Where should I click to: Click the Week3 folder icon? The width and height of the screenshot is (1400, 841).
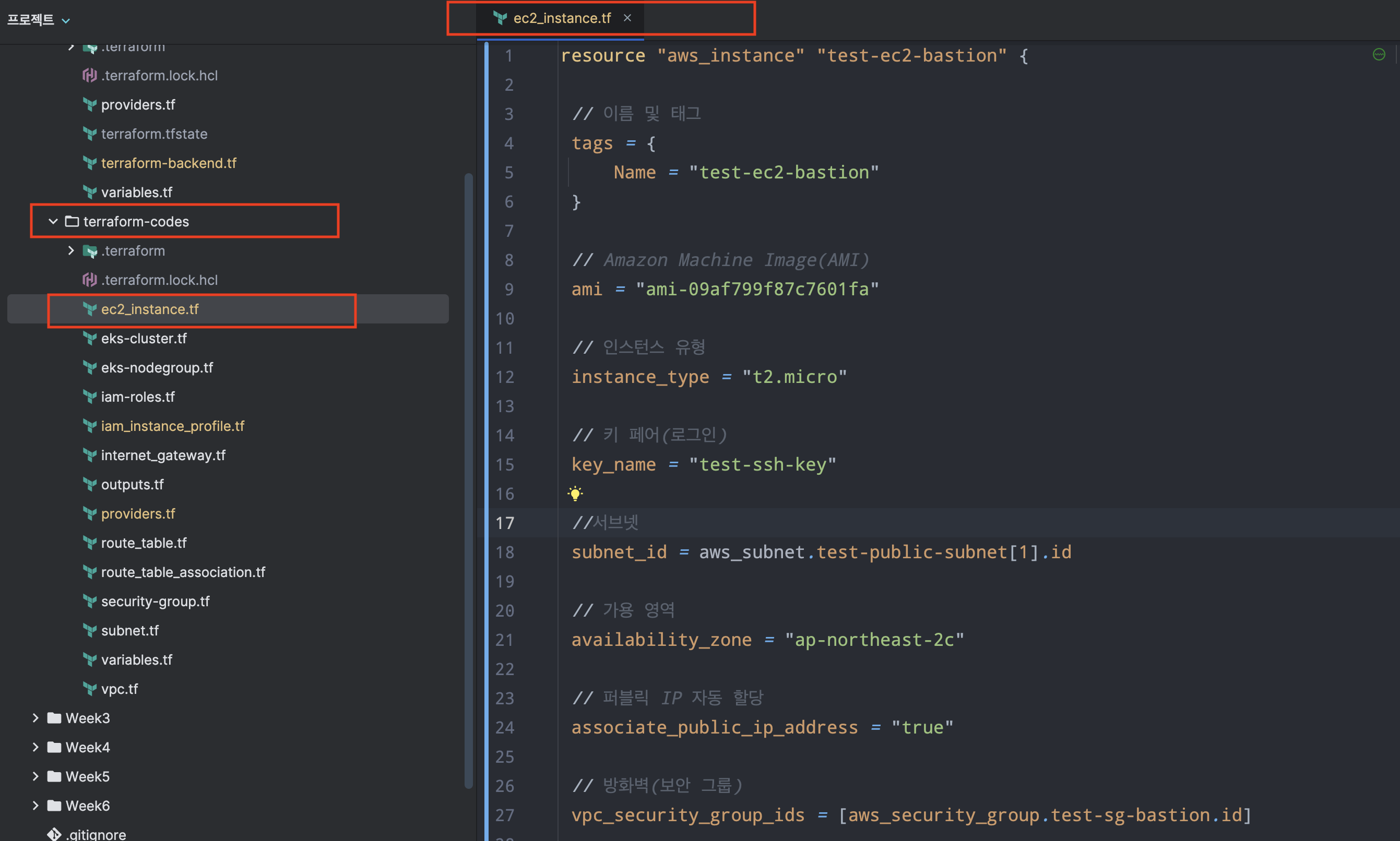54,718
